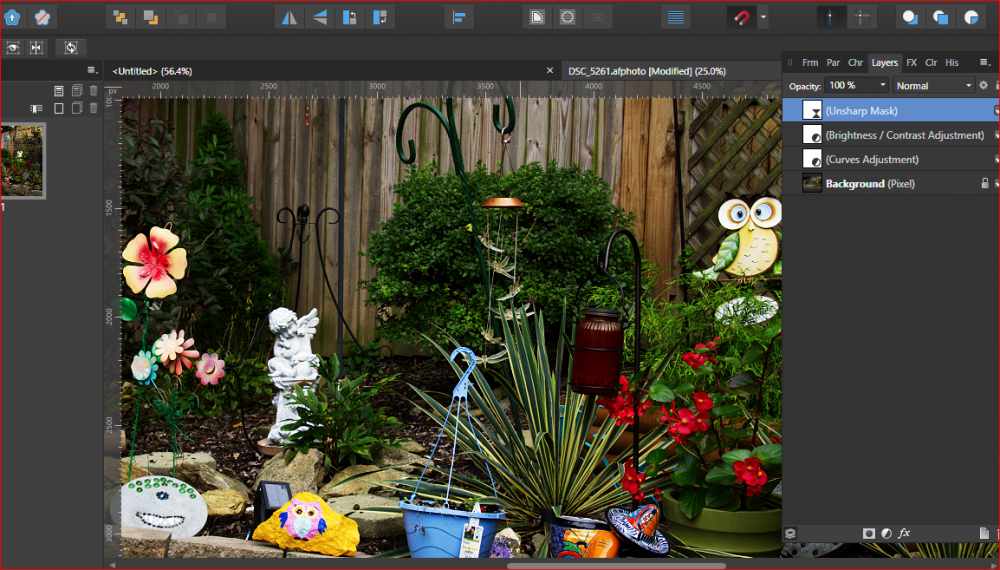Open the Normal blend mode dropdown
Viewport: 1000px width, 570px height.
[933, 86]
